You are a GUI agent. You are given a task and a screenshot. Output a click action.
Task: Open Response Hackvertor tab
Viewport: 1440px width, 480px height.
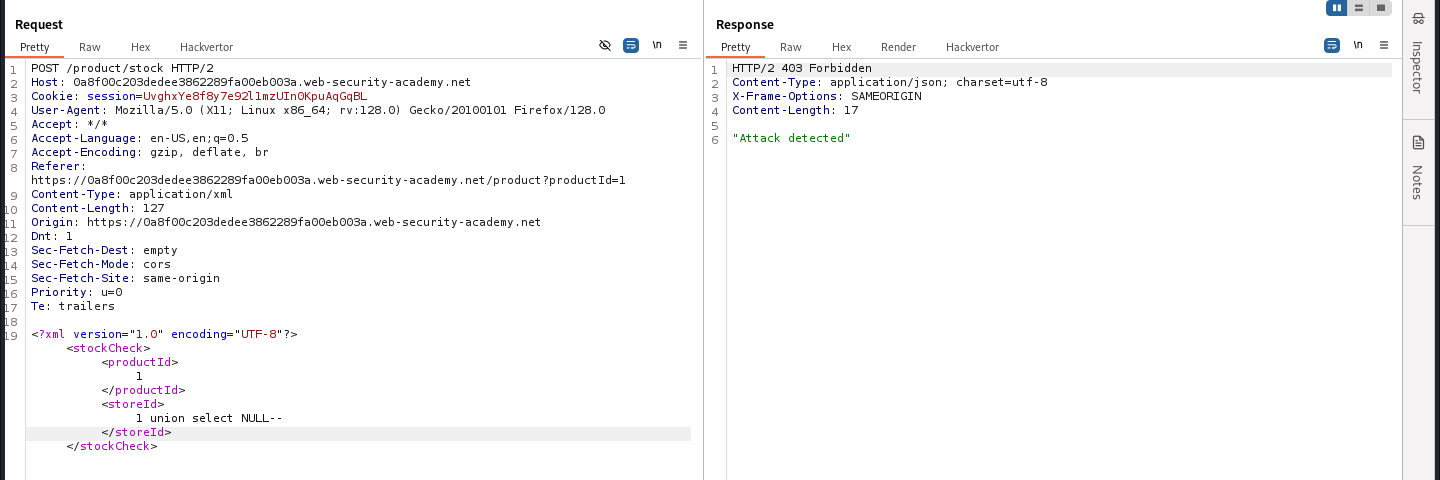pyautogui.click(x=973, y=47)
